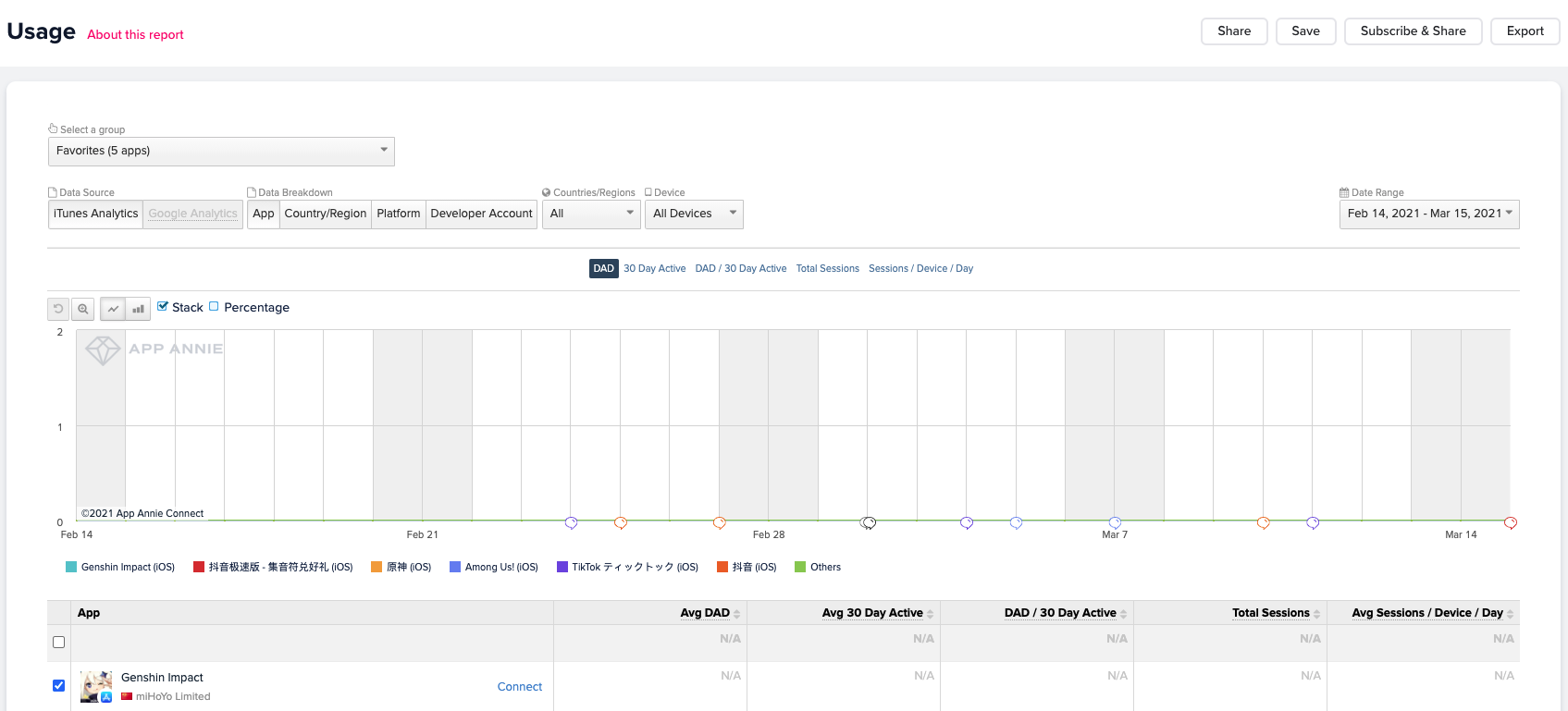Image resolution: width=1568 pixels, height=711 pixels.
Task: Click sort arrows beside Avg 30 Day Active
Action: click(931, 614)
